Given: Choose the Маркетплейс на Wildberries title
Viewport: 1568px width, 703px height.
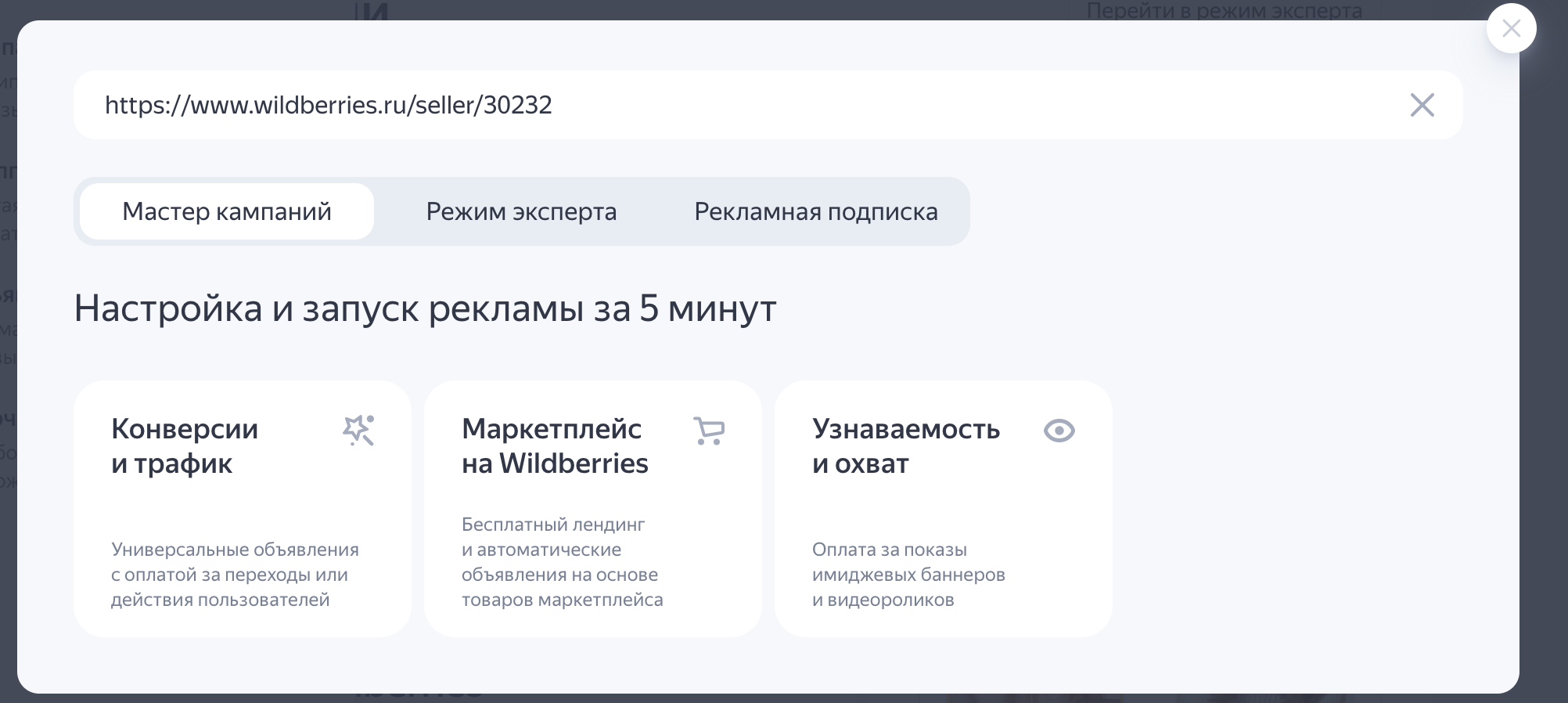Looking at the screenshot, I should (x=555, y=446).
